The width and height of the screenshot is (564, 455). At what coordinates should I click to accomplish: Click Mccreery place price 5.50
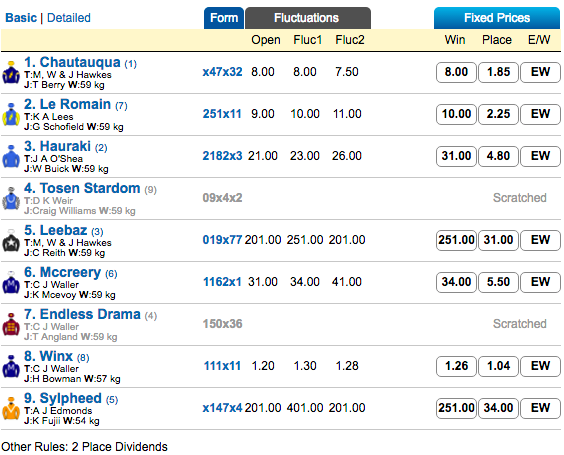(498, 282)
